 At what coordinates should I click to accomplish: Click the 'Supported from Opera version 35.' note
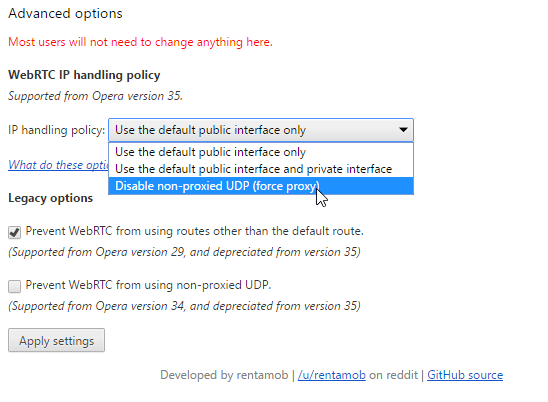[x=95, y=96]
